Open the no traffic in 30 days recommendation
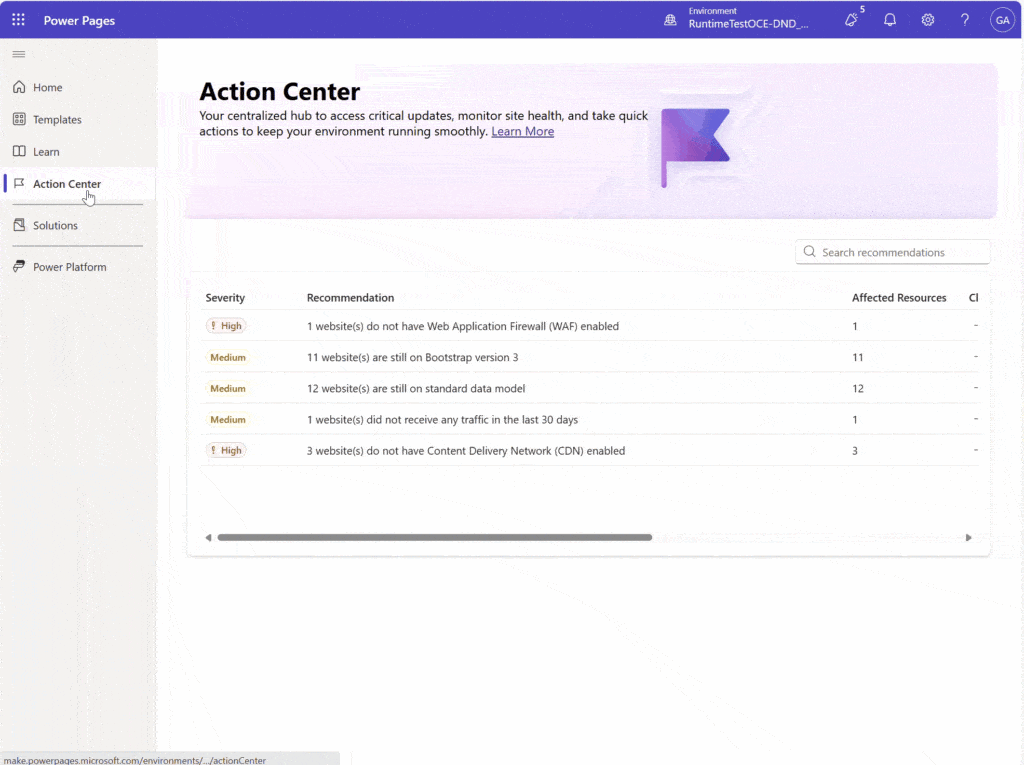The image size is (1024, 765). pos(442,419)
